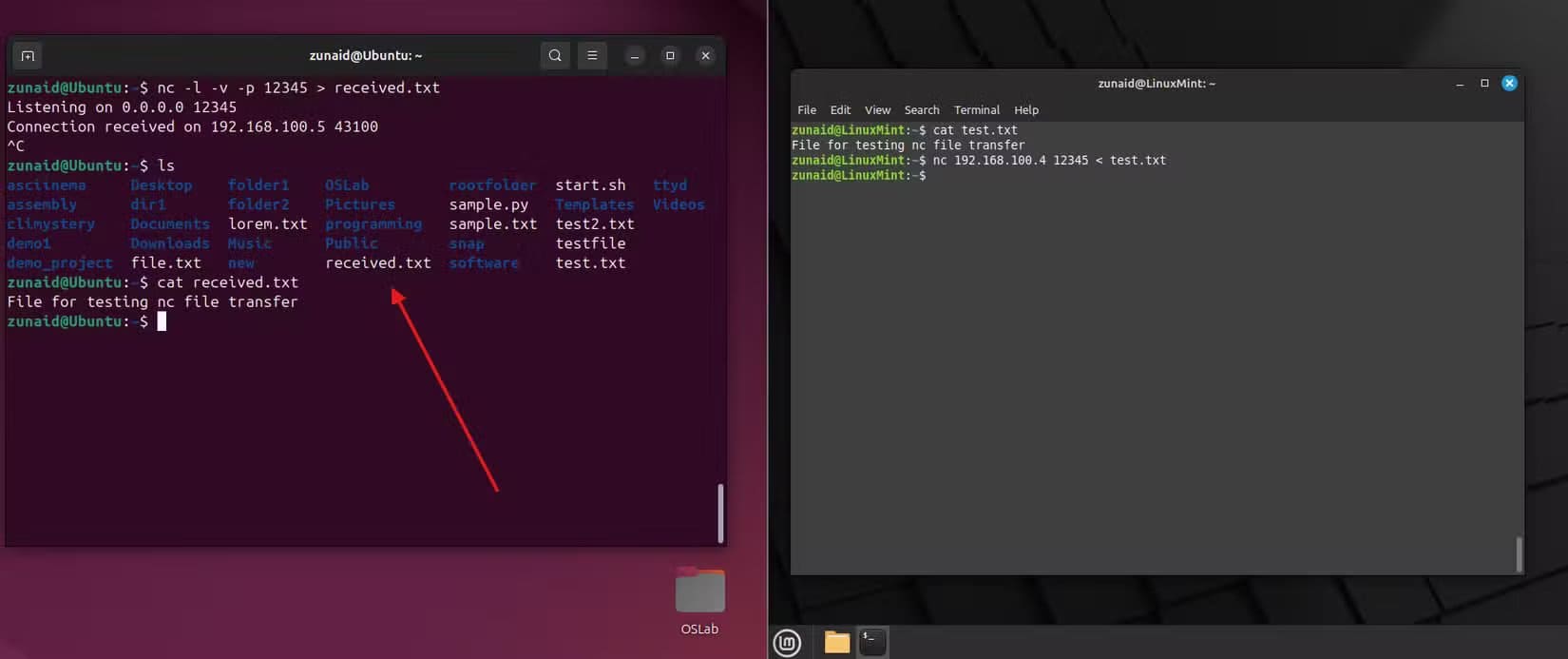Click the Public directory name
The height and width of the screenshot is (659, 1568).
pyautogui.click(x=352, y=243)
